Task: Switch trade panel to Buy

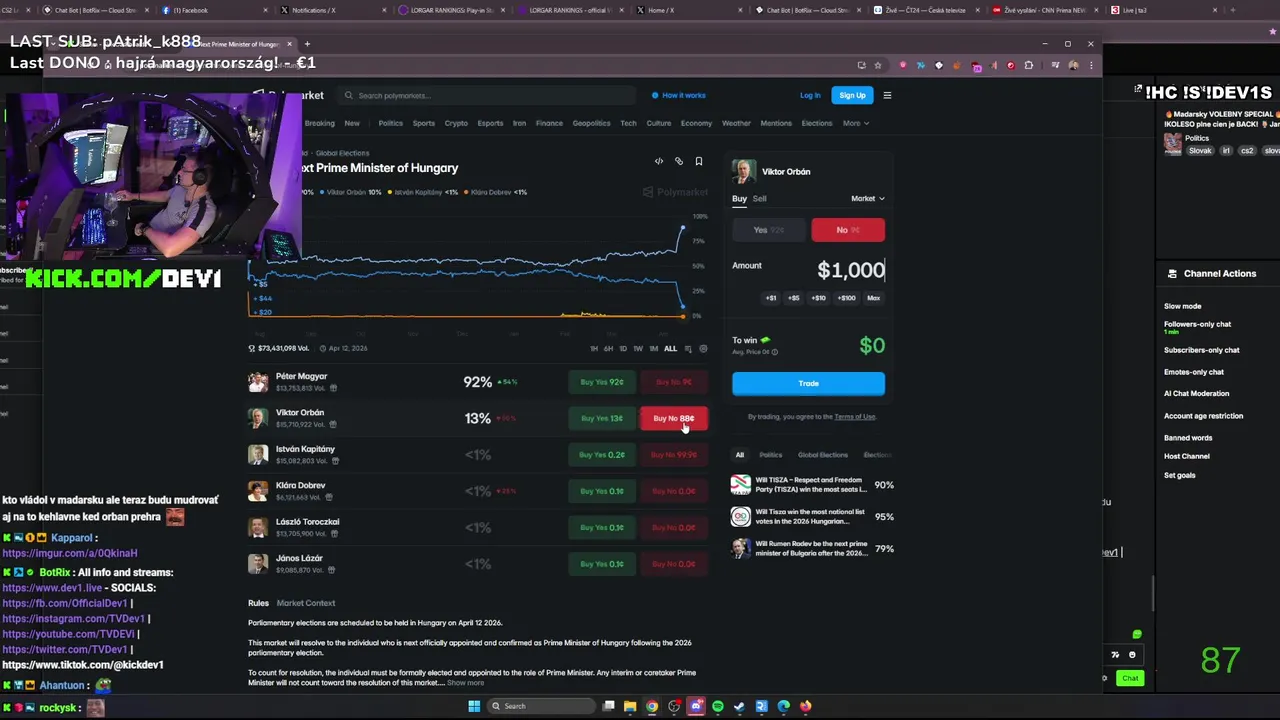Action: [x=739, y=198]
